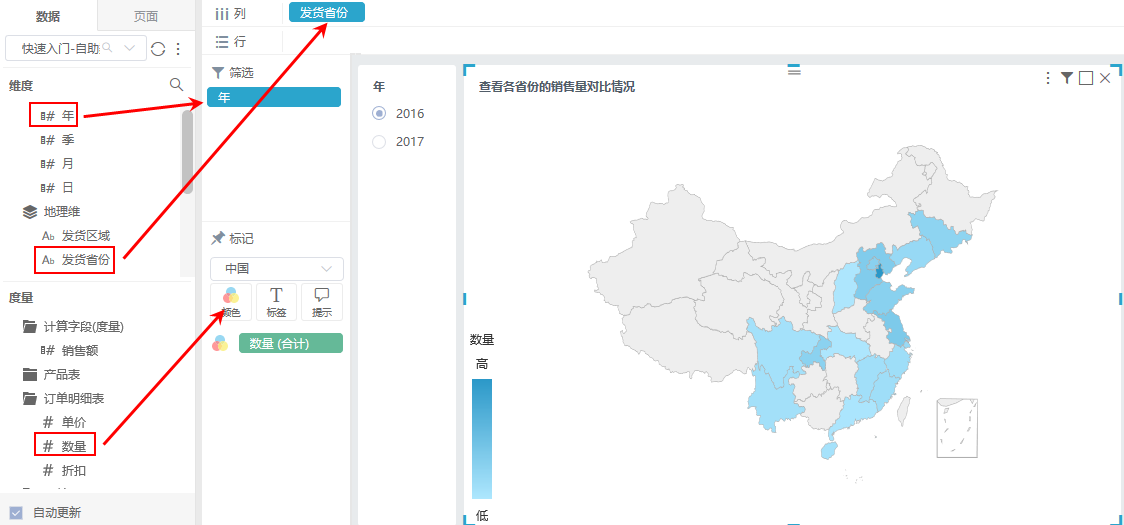Click the 年 filter pill

274,97
